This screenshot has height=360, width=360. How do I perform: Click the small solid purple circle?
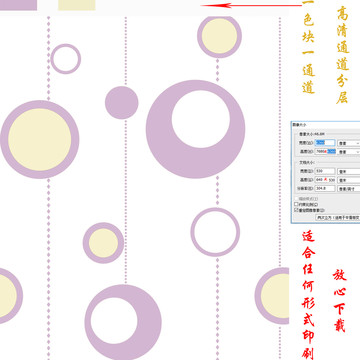122,103
